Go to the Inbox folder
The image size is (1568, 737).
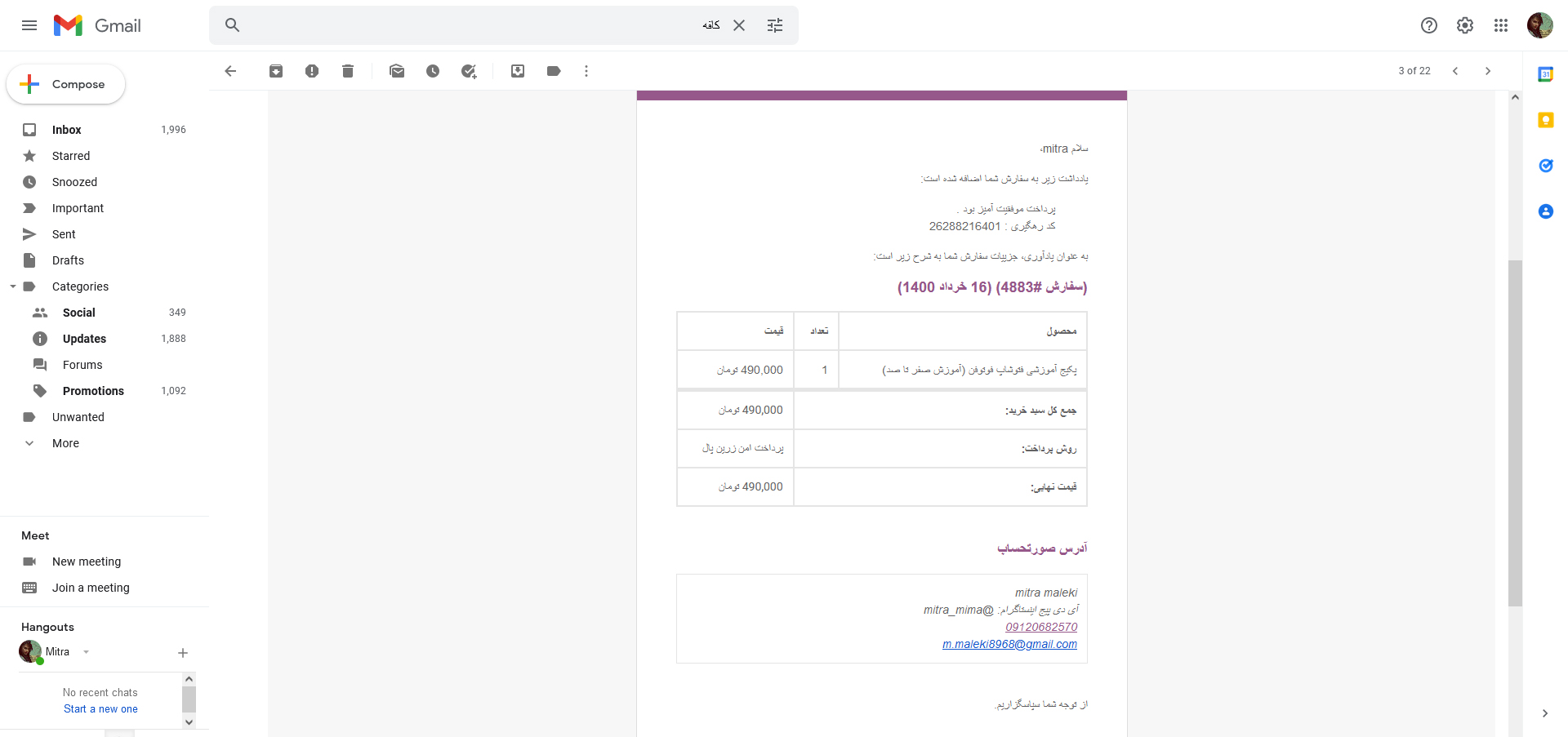click(x=66, y=130)
